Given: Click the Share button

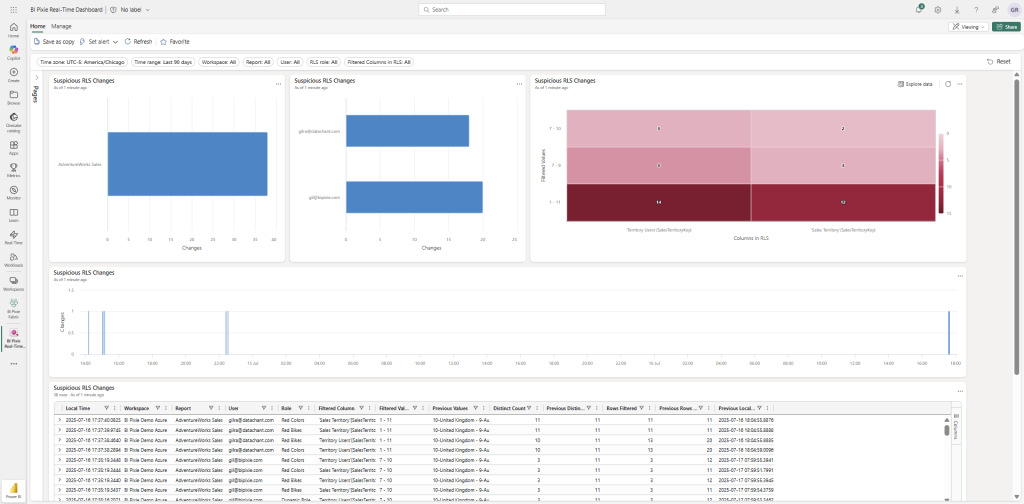Looking at the screenshot, I should point(1004,27).
